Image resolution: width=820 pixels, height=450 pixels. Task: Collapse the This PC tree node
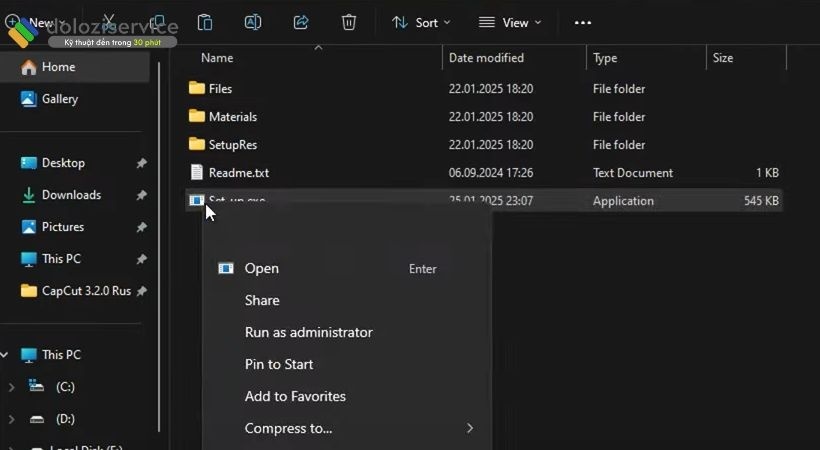tap(4, 355)
